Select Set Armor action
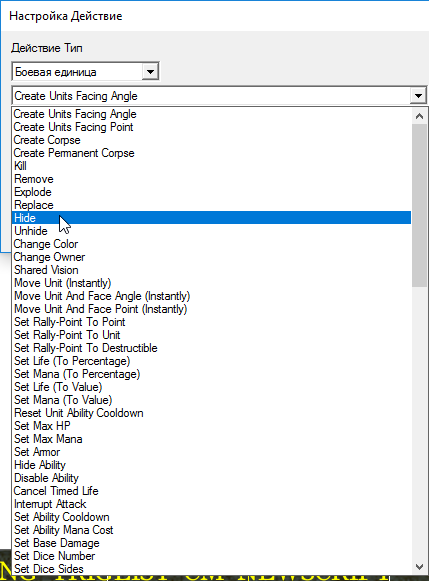Viewport: 429px width, 581px height. point(212,452)
